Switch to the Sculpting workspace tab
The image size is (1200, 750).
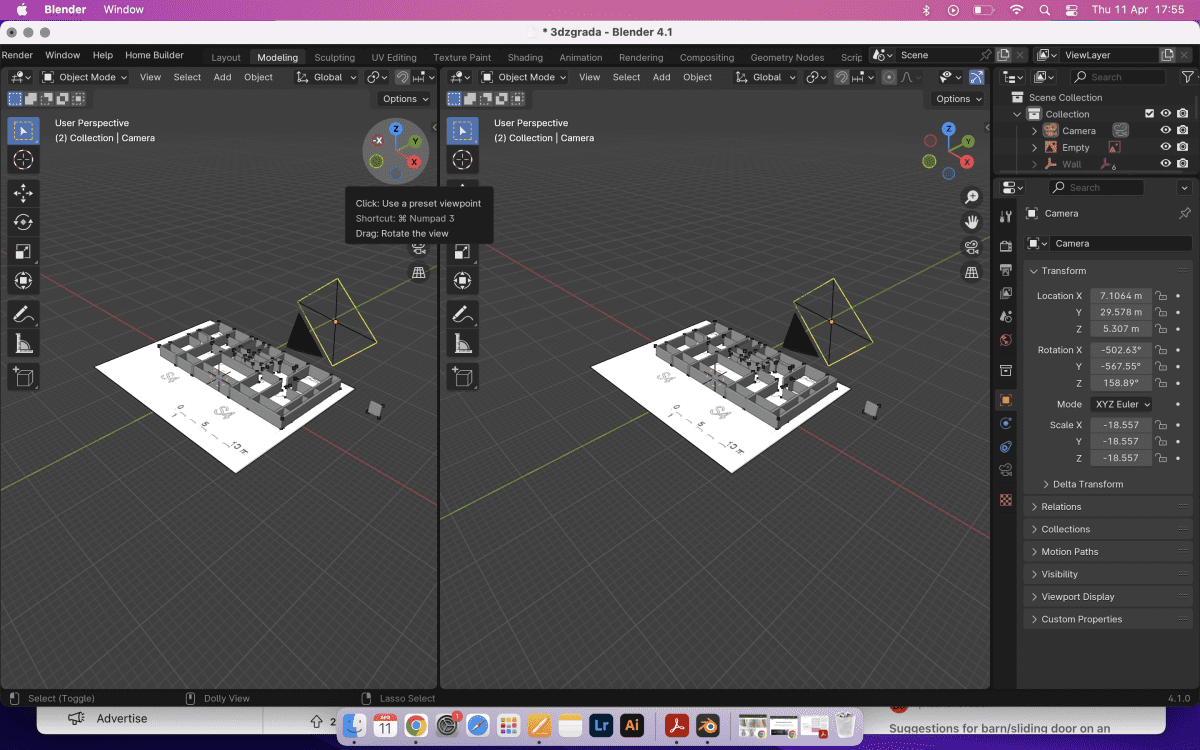point(334,58)
